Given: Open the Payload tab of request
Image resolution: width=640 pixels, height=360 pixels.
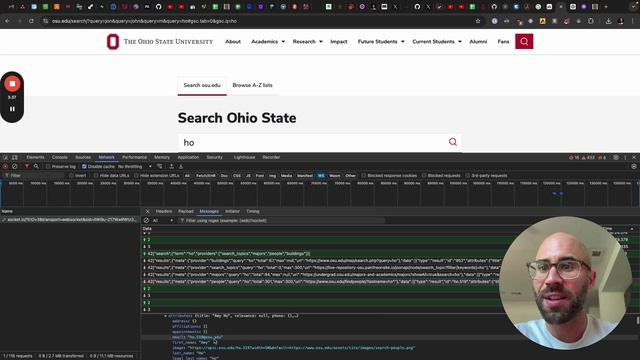Looking at the screenshot, I should click(186, 211).
